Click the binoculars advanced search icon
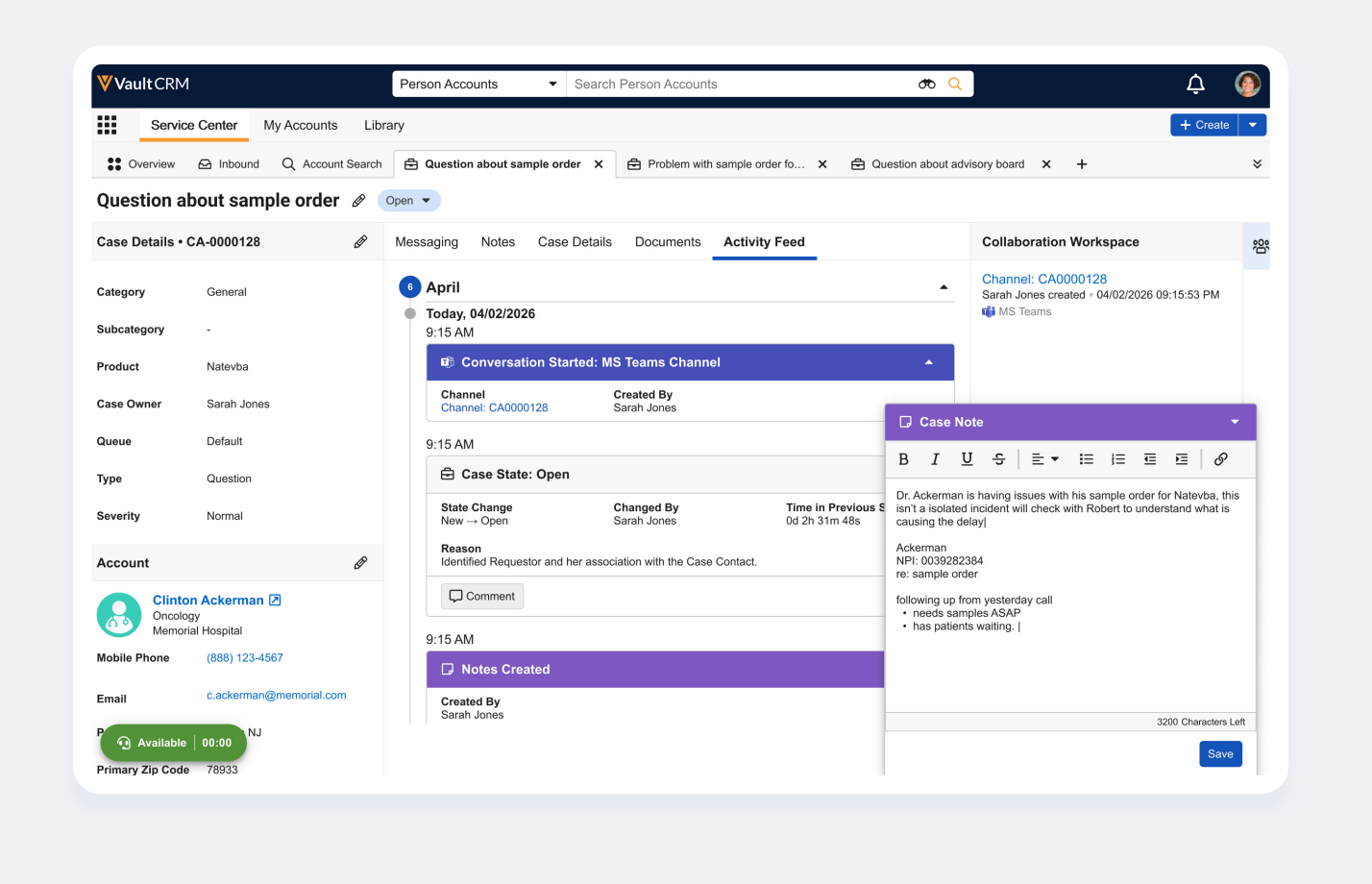Image resolution: width=1372 pixels, height=884 pixels. (927, 85)
